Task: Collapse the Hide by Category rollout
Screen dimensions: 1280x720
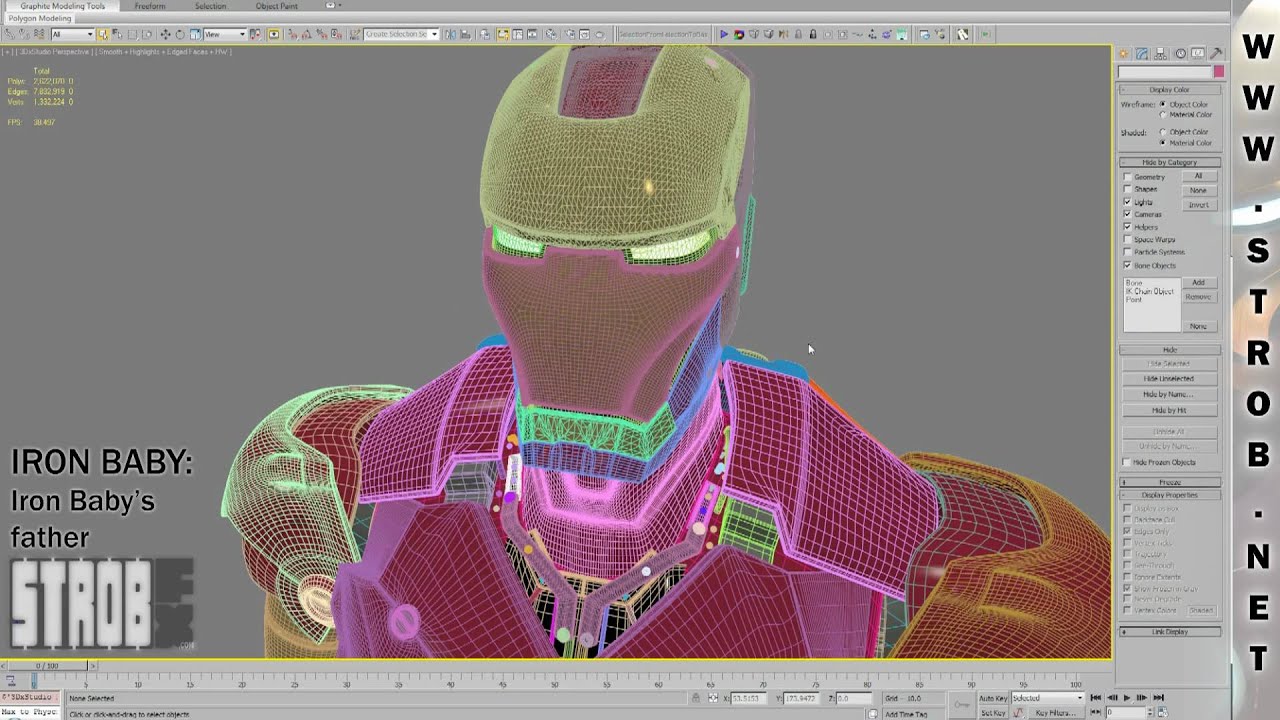Action: coord(1169,162)
